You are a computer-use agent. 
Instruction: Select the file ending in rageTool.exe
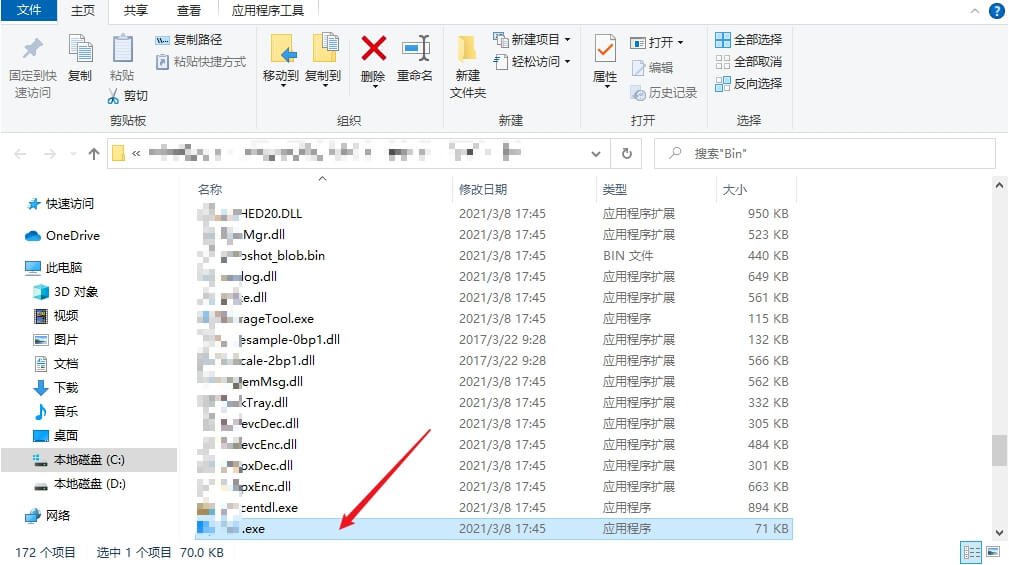[x=493, y=319]
